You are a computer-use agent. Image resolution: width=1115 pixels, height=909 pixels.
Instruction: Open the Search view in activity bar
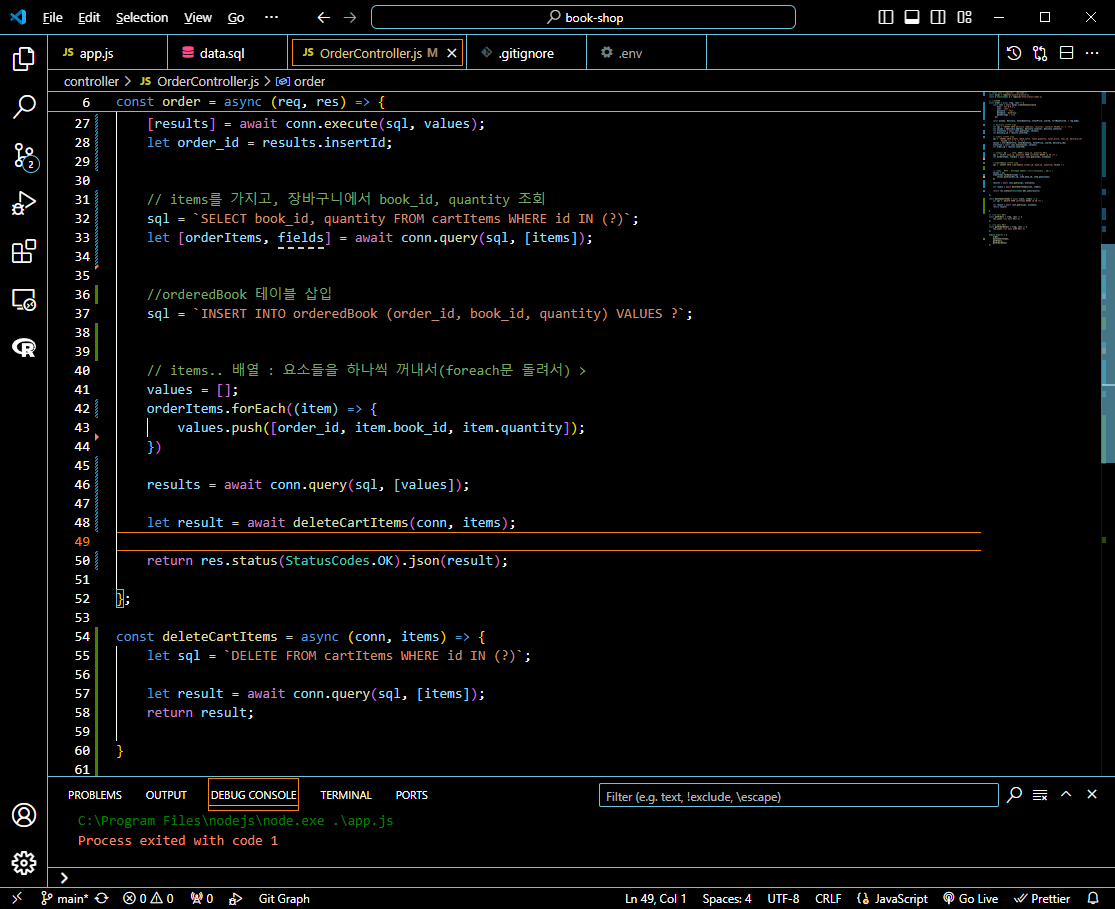pos(23,107)
